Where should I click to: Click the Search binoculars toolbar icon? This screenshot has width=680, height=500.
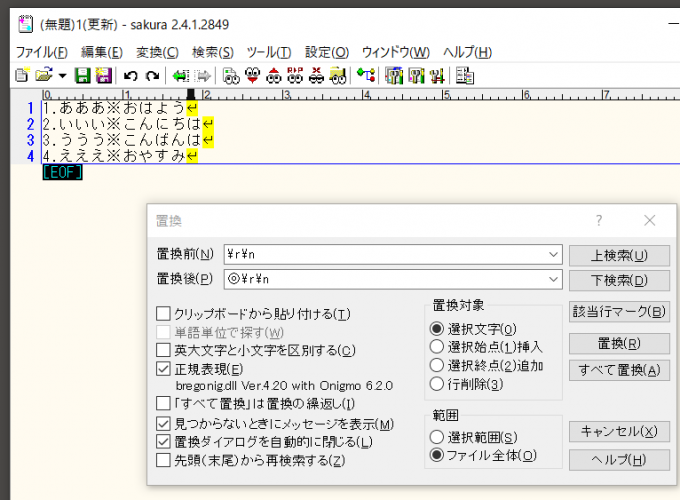231,75
